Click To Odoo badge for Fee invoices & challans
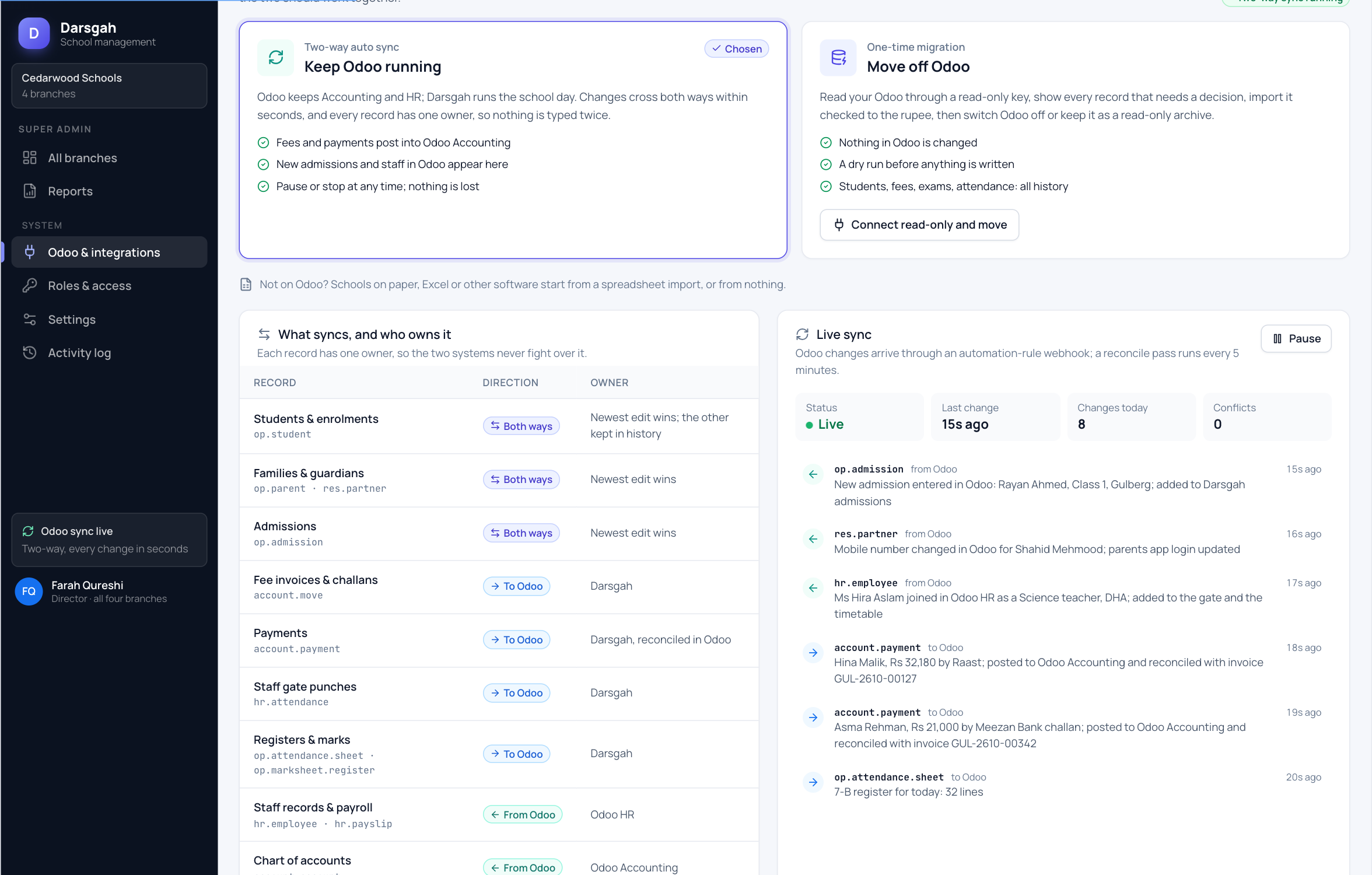The image size is (1372, 875). 517,586
